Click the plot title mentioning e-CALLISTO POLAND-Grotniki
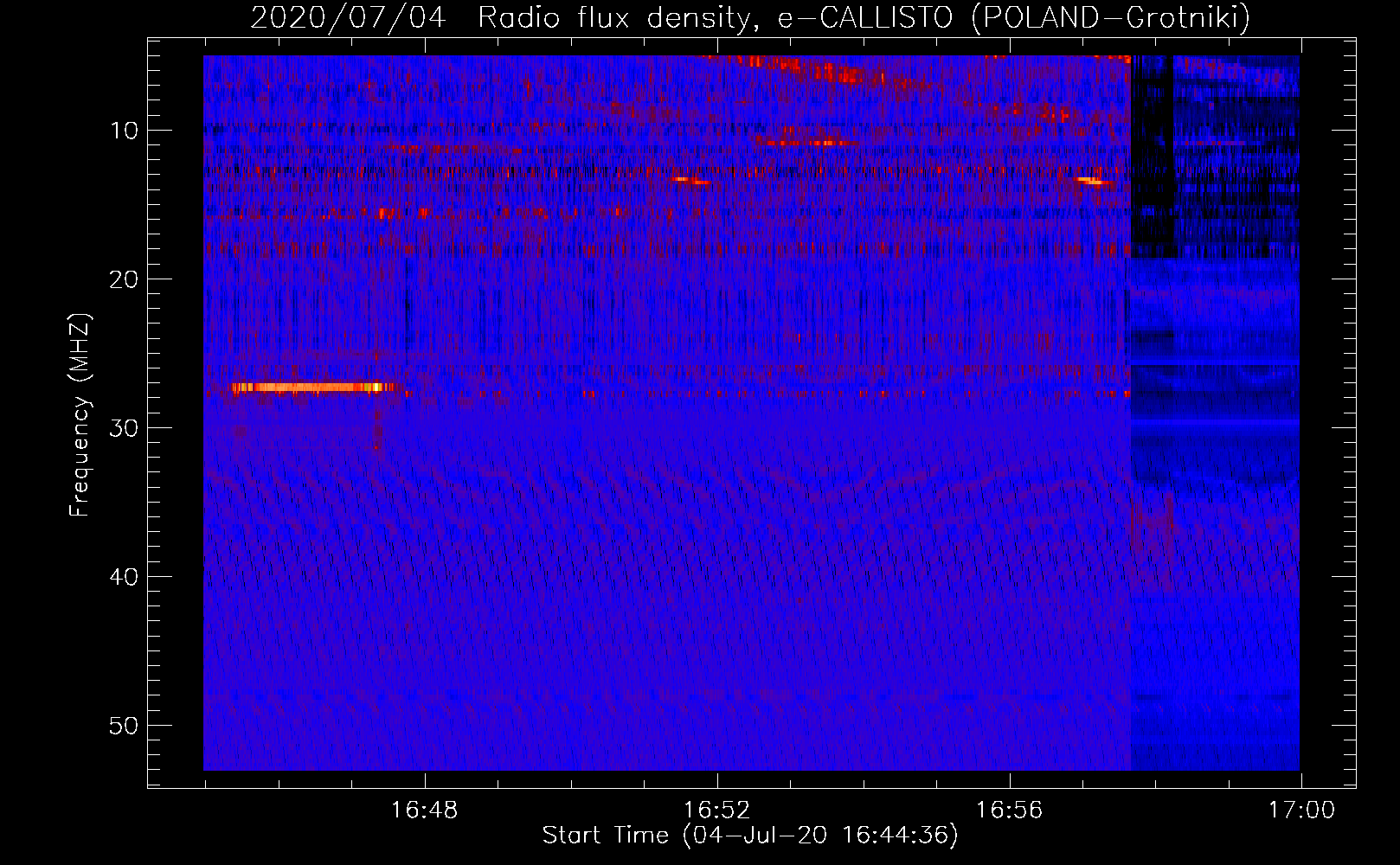This screenshot has width=1400, height=865. pos(750,16)
